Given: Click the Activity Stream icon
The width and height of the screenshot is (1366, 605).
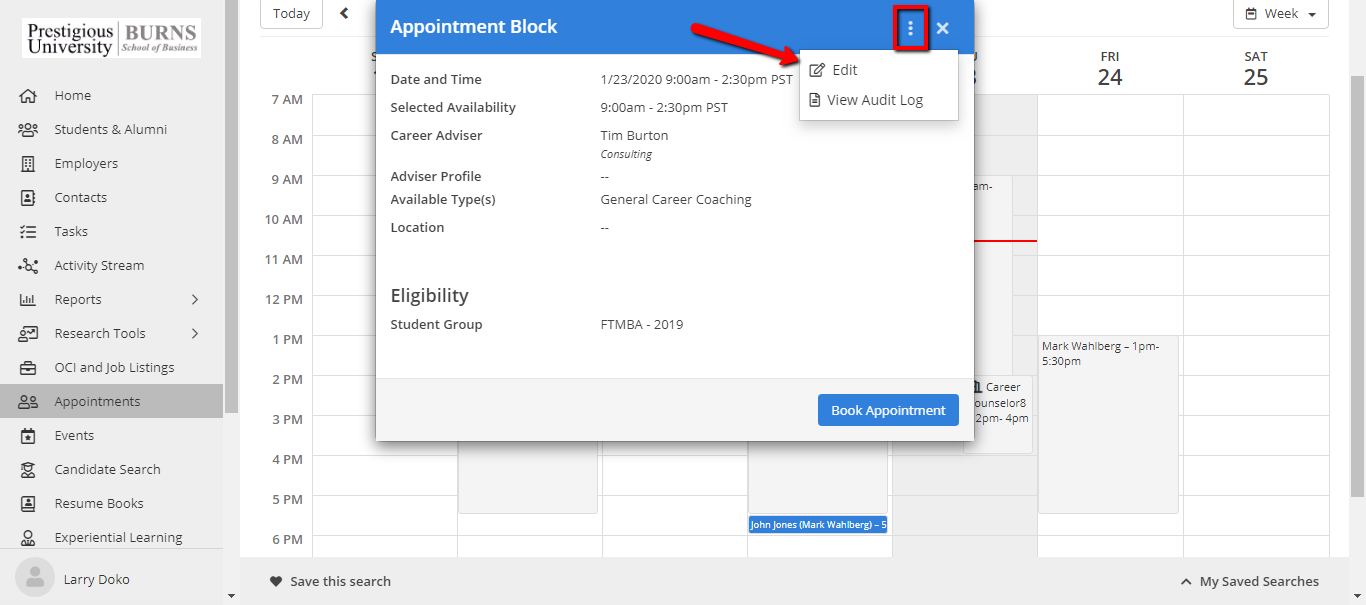Looking at the screenshot, I should [28, 266].
